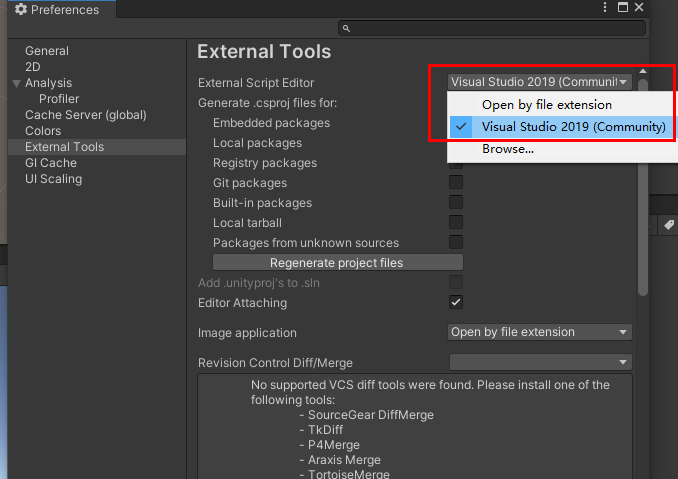Click Revision Control Diff/Merge label
Screen dimensions: 678x479
[x=275, y=363]
